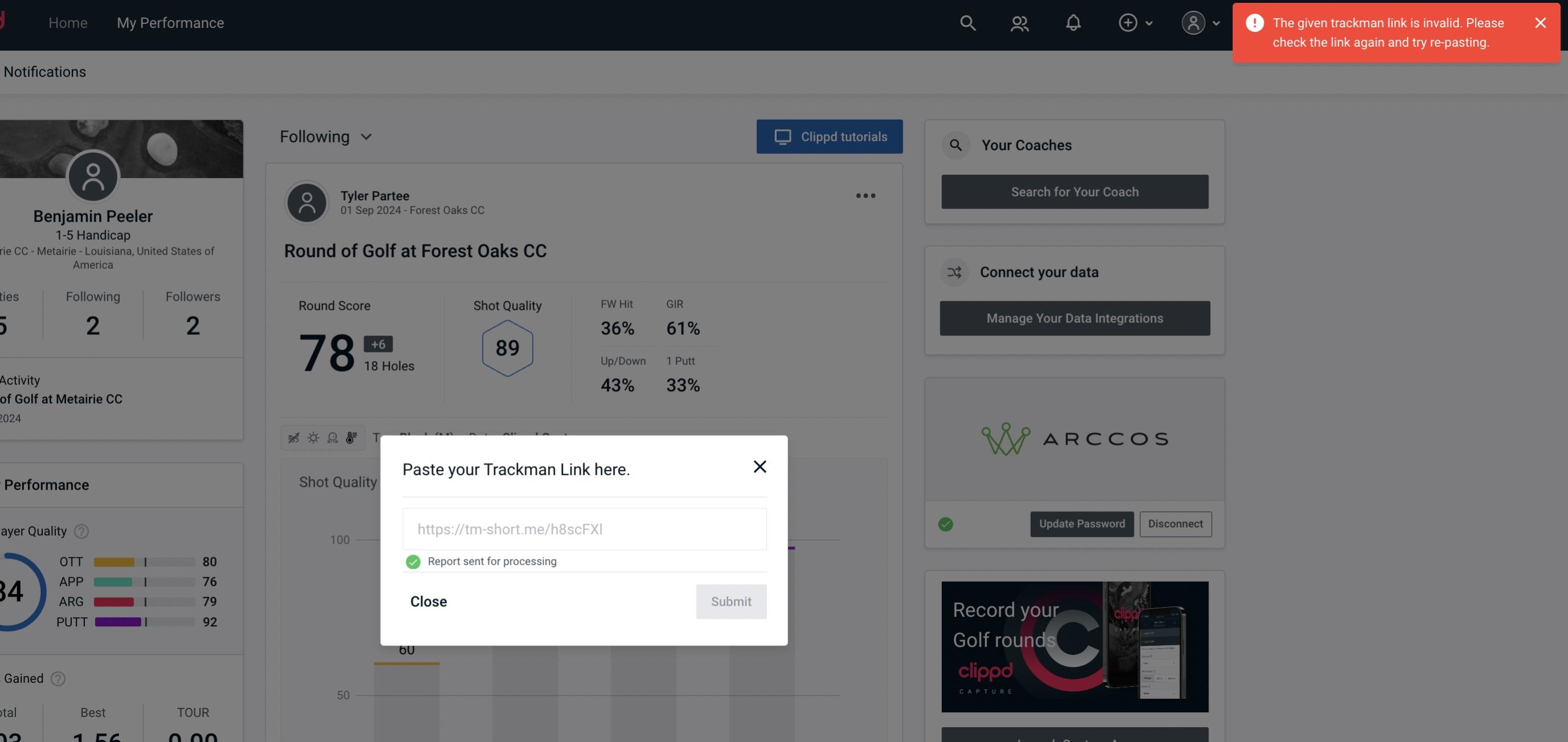Expand the user profile menu in top navbar
This screenshot has height=742, width=1568.
(x=1199, y=22)
